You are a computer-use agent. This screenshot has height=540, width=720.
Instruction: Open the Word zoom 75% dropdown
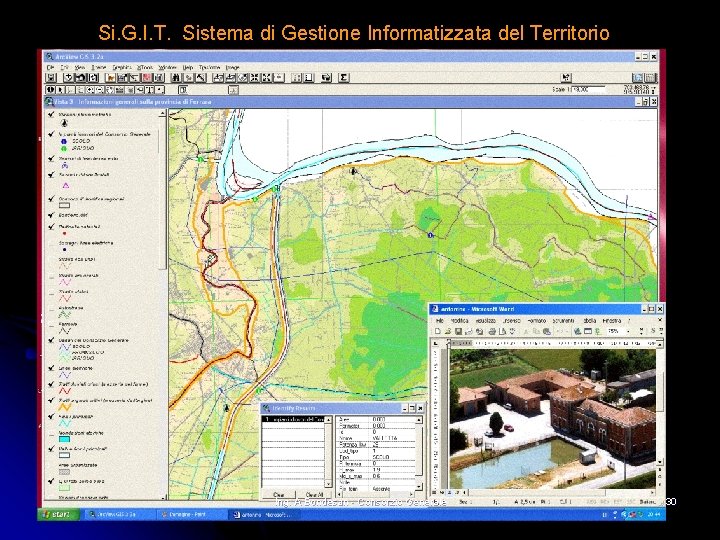tap(627, 331)
